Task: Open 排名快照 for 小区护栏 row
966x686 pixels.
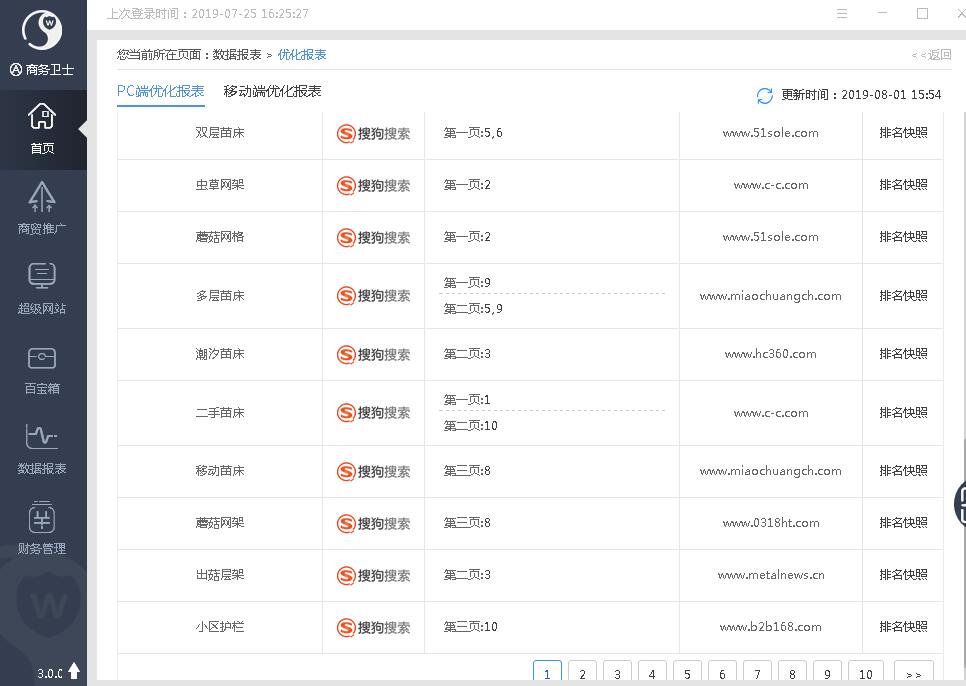Action: pyautogui.click(x=903, y=627)
